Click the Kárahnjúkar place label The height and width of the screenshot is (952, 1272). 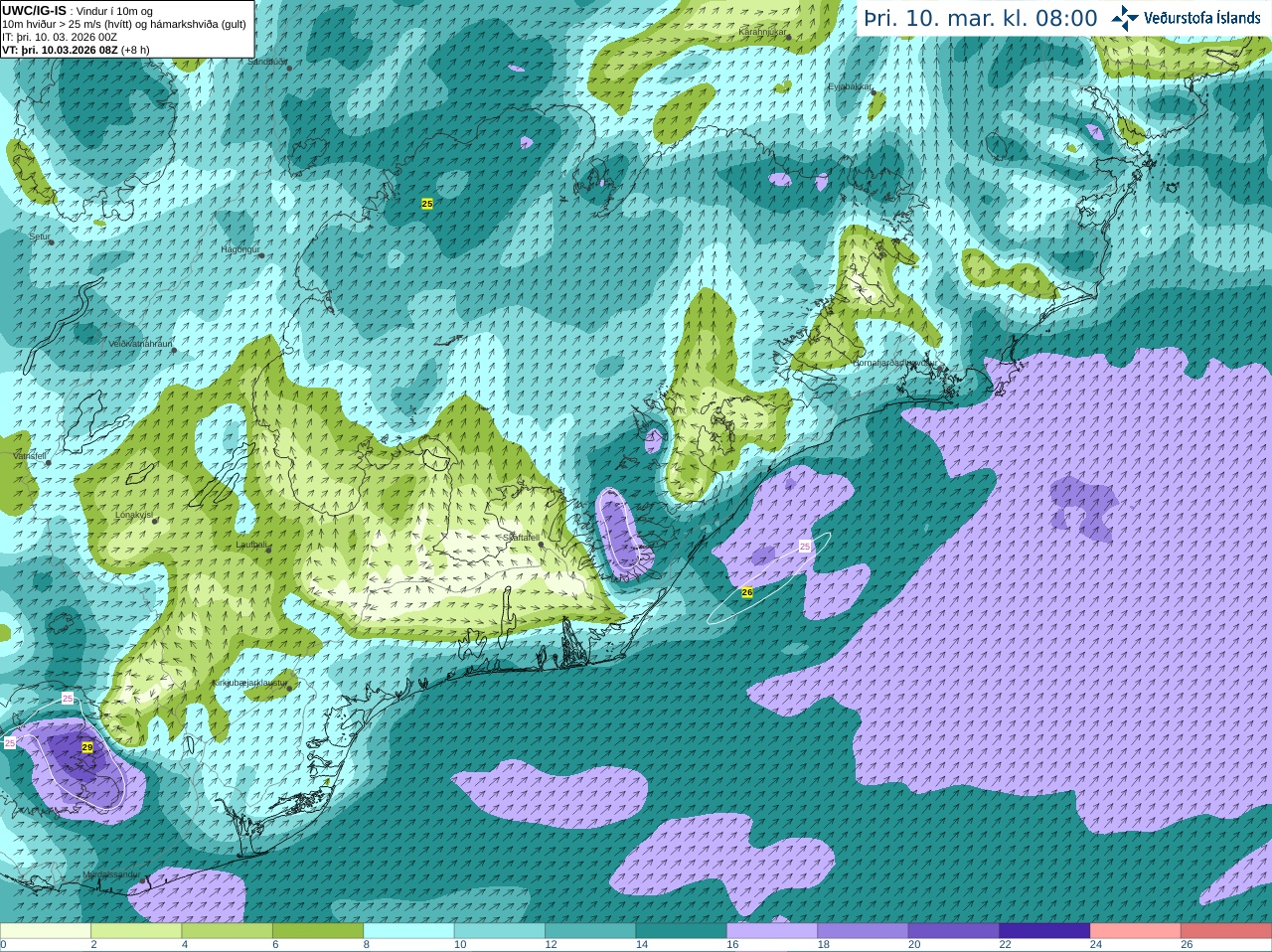(x=763, y=32)
